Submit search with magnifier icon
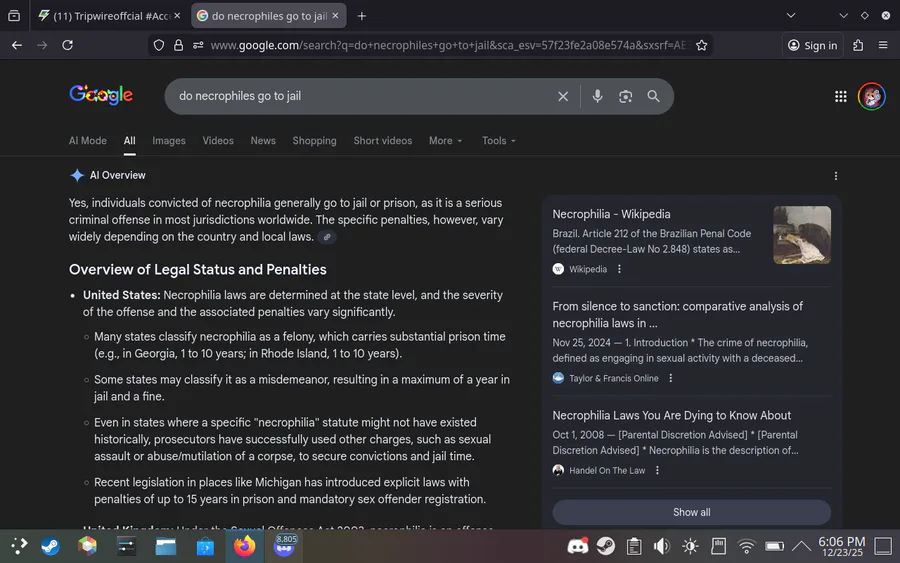 tap(654, 96)
